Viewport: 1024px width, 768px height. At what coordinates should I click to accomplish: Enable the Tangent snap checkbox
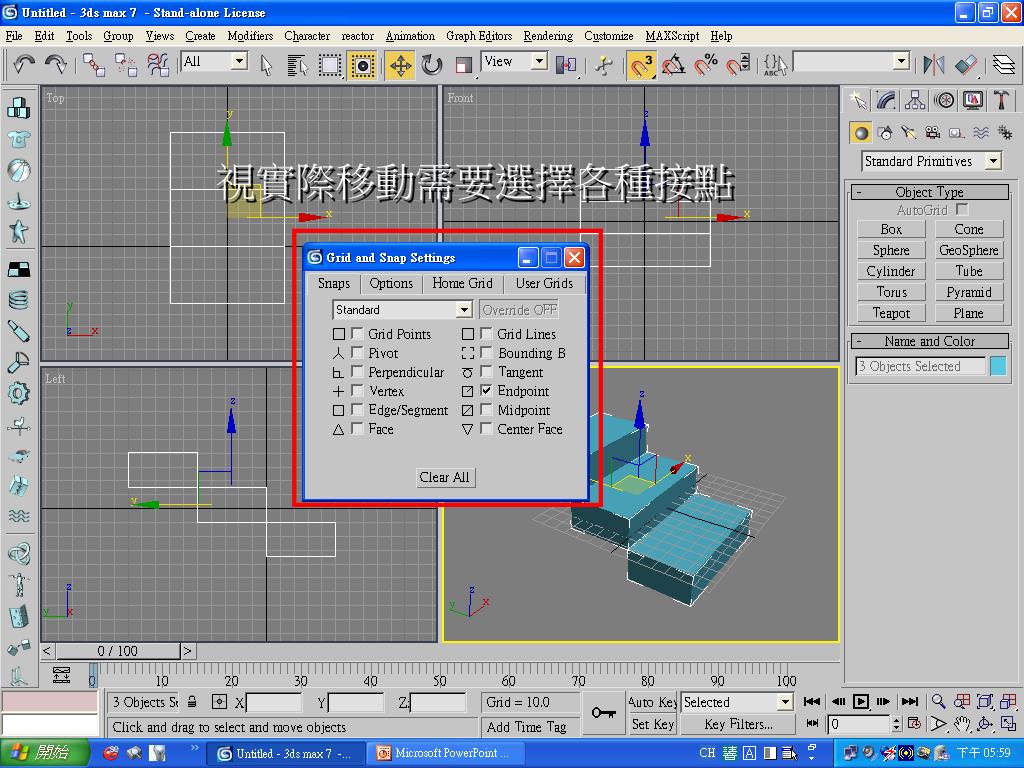coord(486,372)
